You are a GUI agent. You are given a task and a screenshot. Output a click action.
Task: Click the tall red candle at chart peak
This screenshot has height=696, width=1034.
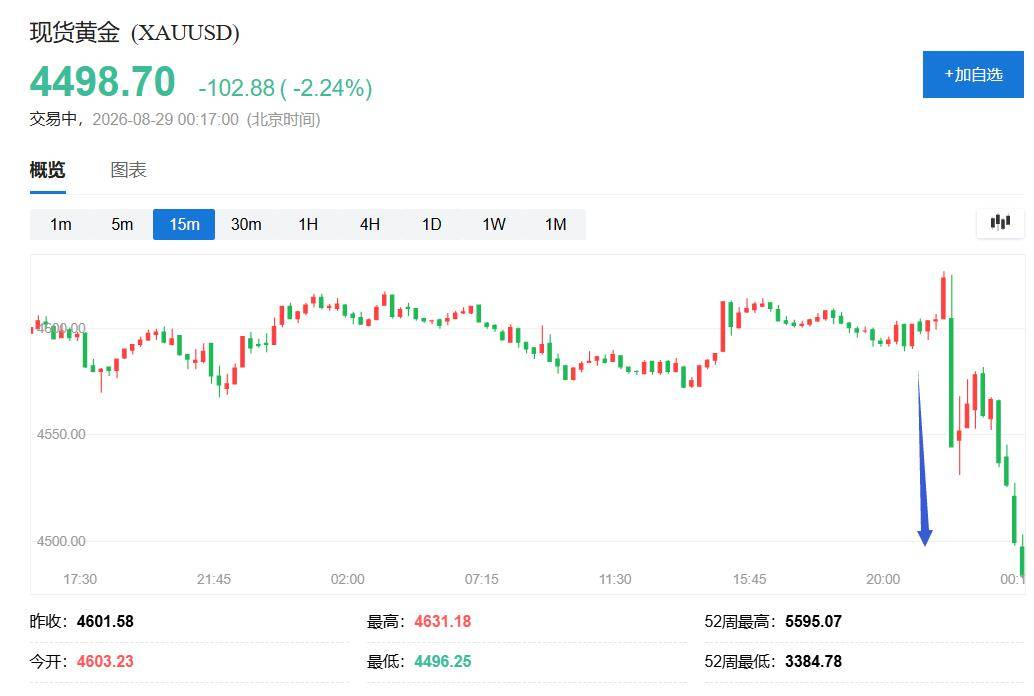coord(944,297)
